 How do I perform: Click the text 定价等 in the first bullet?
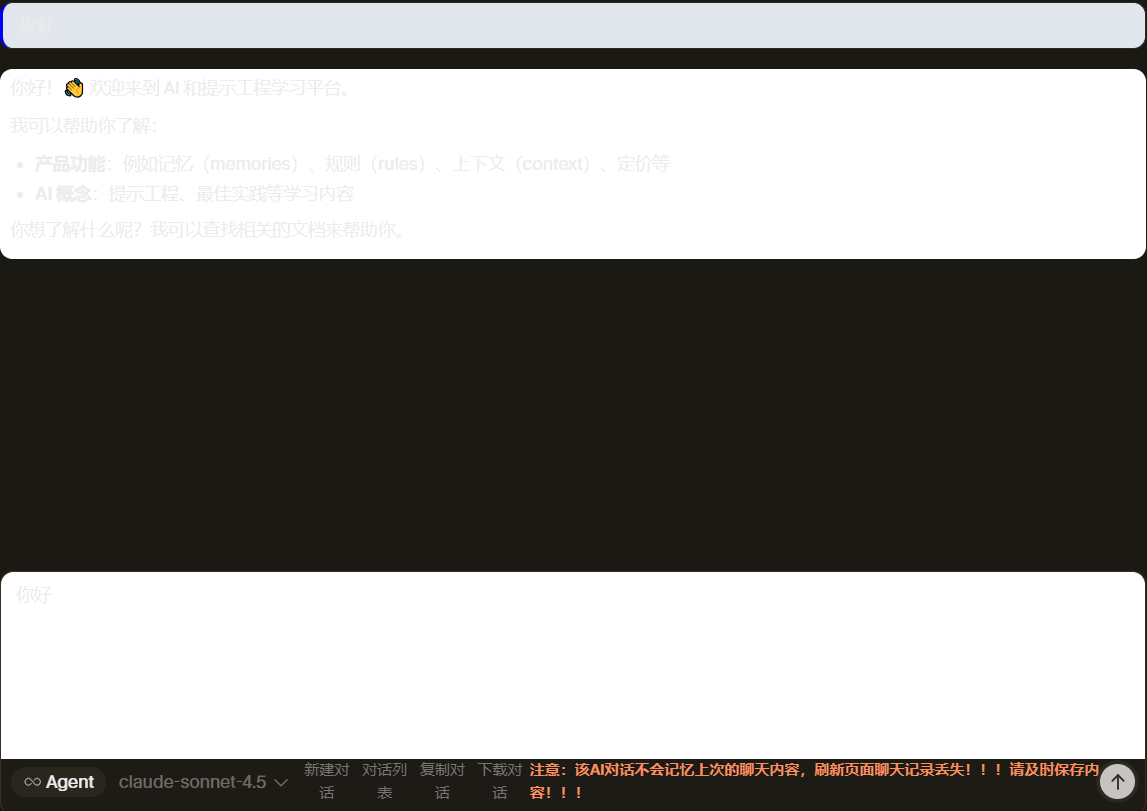click(x=643, y=164)
